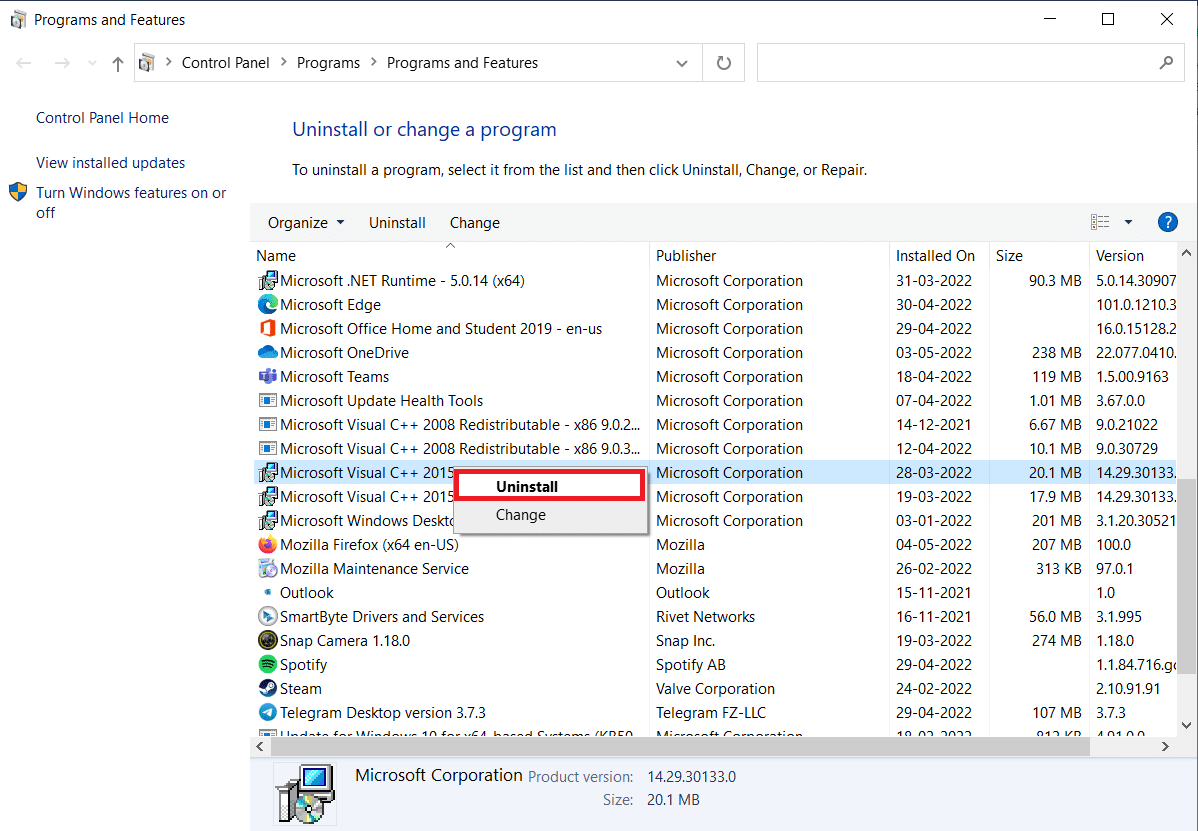The height and width of the screenshot is (831, 1198).
Task: Click the Mozilla Maintenance Service icon
Action: pyautogui.click(x=267, y=569)
